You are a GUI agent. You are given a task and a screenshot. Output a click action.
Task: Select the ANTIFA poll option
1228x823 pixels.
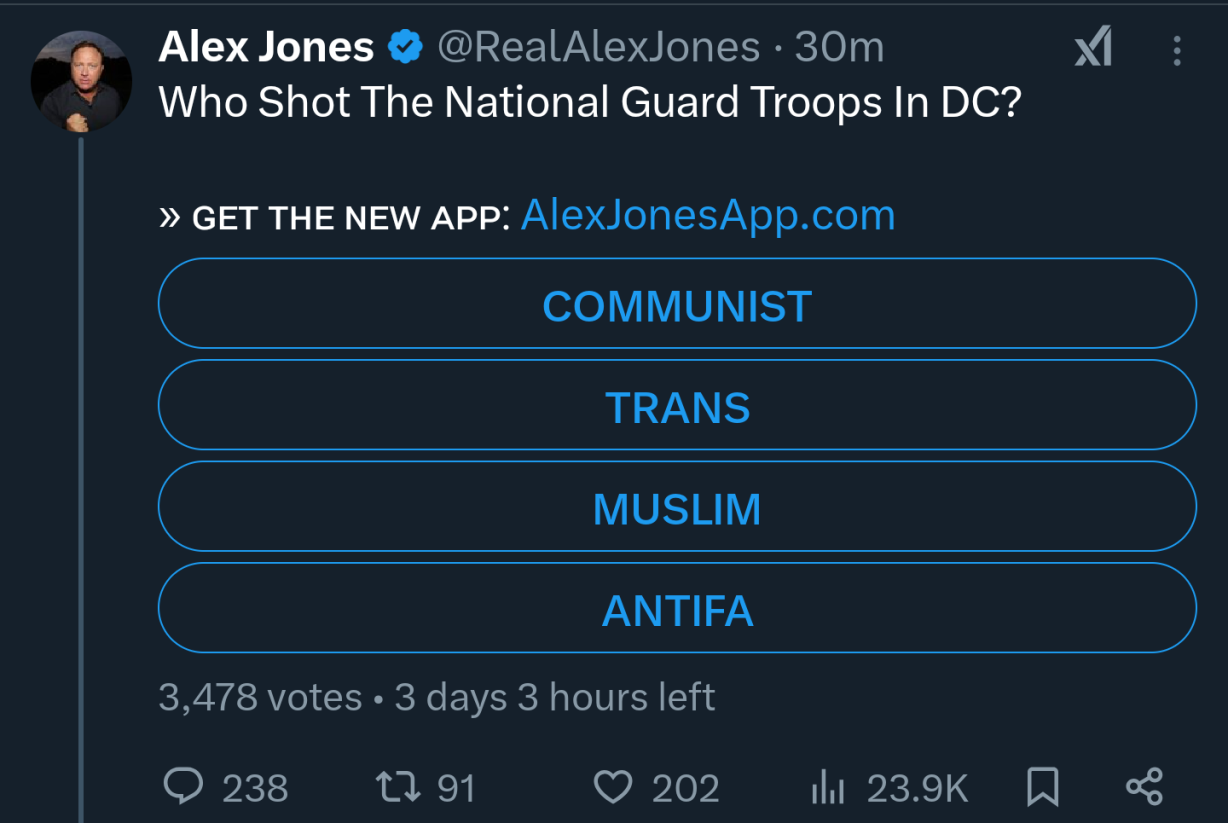point(677,609)
